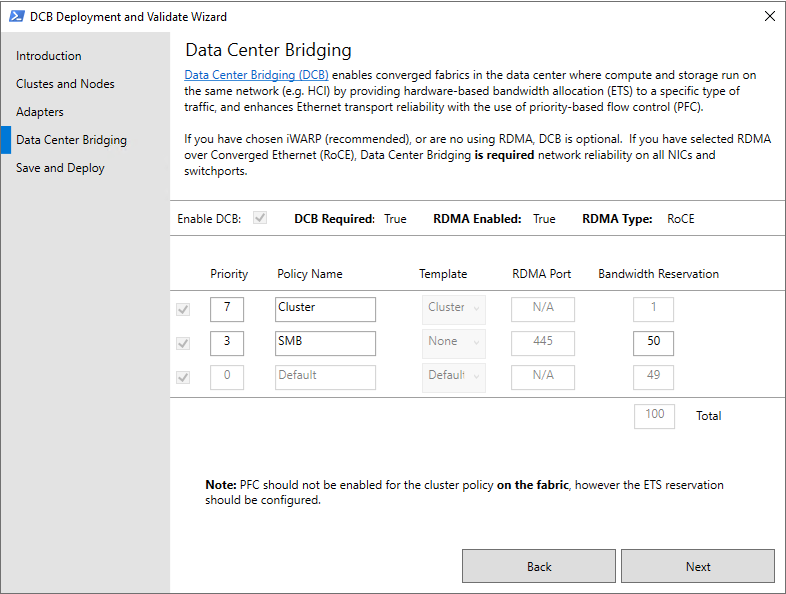The width and height of the screenshot is (786, 594).
Task: Go to the Introduction step
Action: tap(49, 56)
